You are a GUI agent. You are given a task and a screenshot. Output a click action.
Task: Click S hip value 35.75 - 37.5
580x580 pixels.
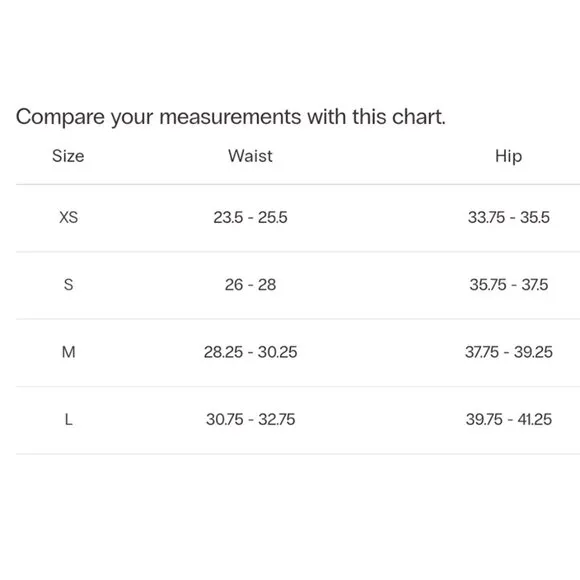point(509,285)
